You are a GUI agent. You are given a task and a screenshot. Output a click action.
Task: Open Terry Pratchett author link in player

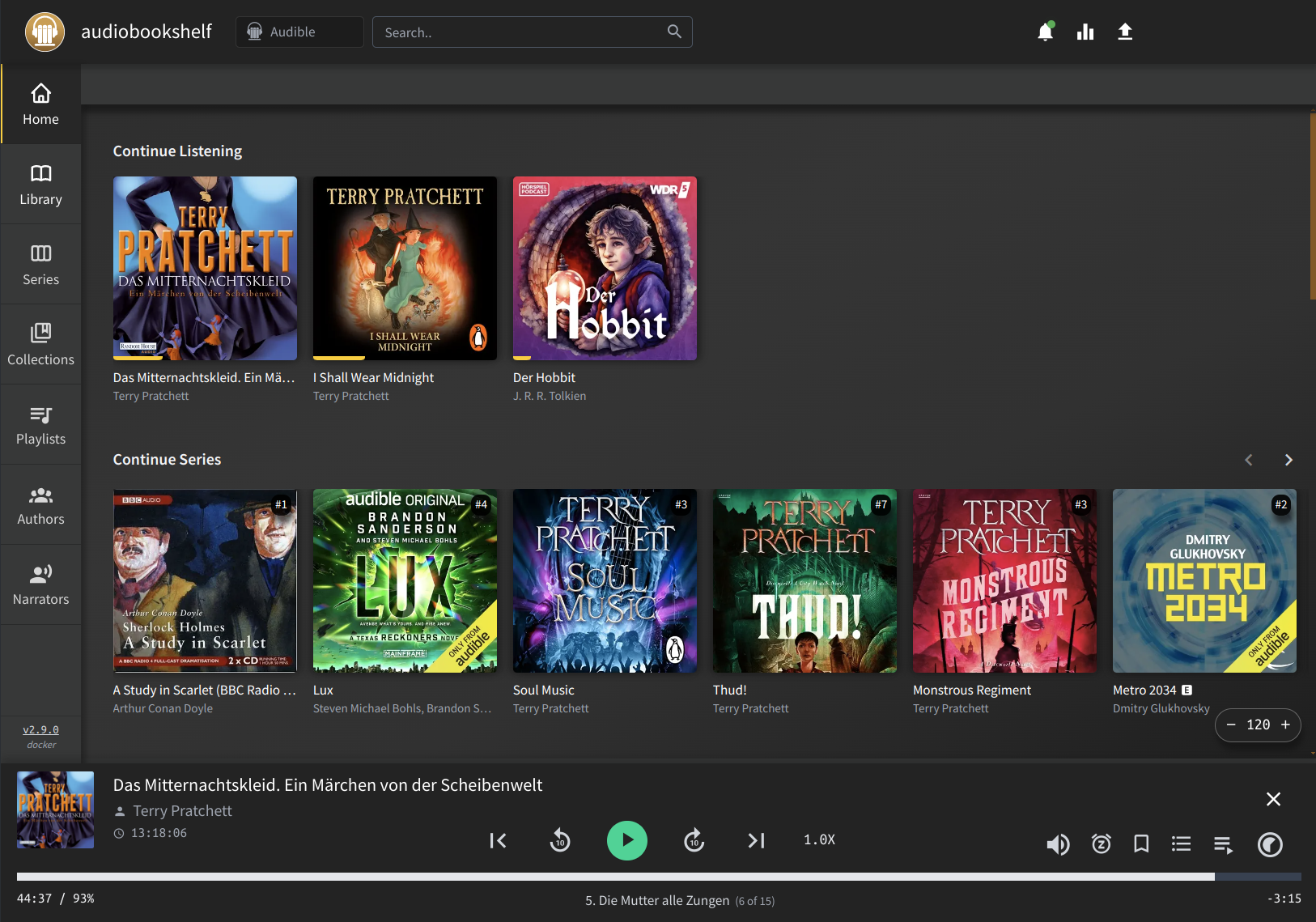point(182,811)
